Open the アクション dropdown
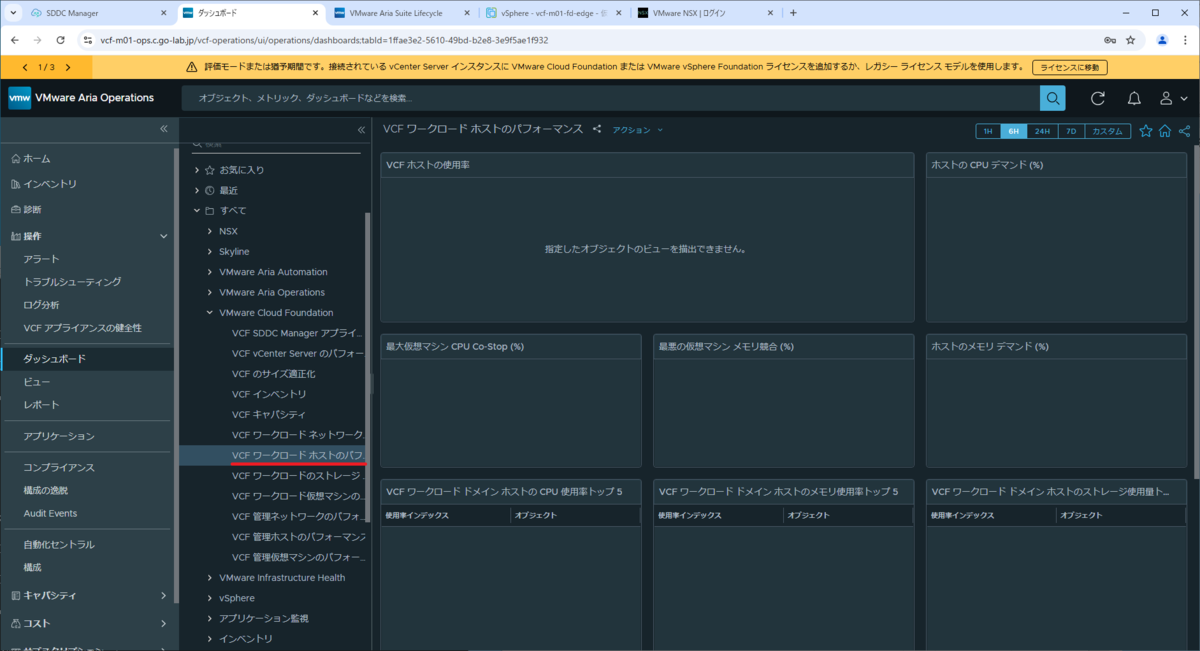Image resolution: width=1200 pixels, height=651 pixels. tap(638, 130)
